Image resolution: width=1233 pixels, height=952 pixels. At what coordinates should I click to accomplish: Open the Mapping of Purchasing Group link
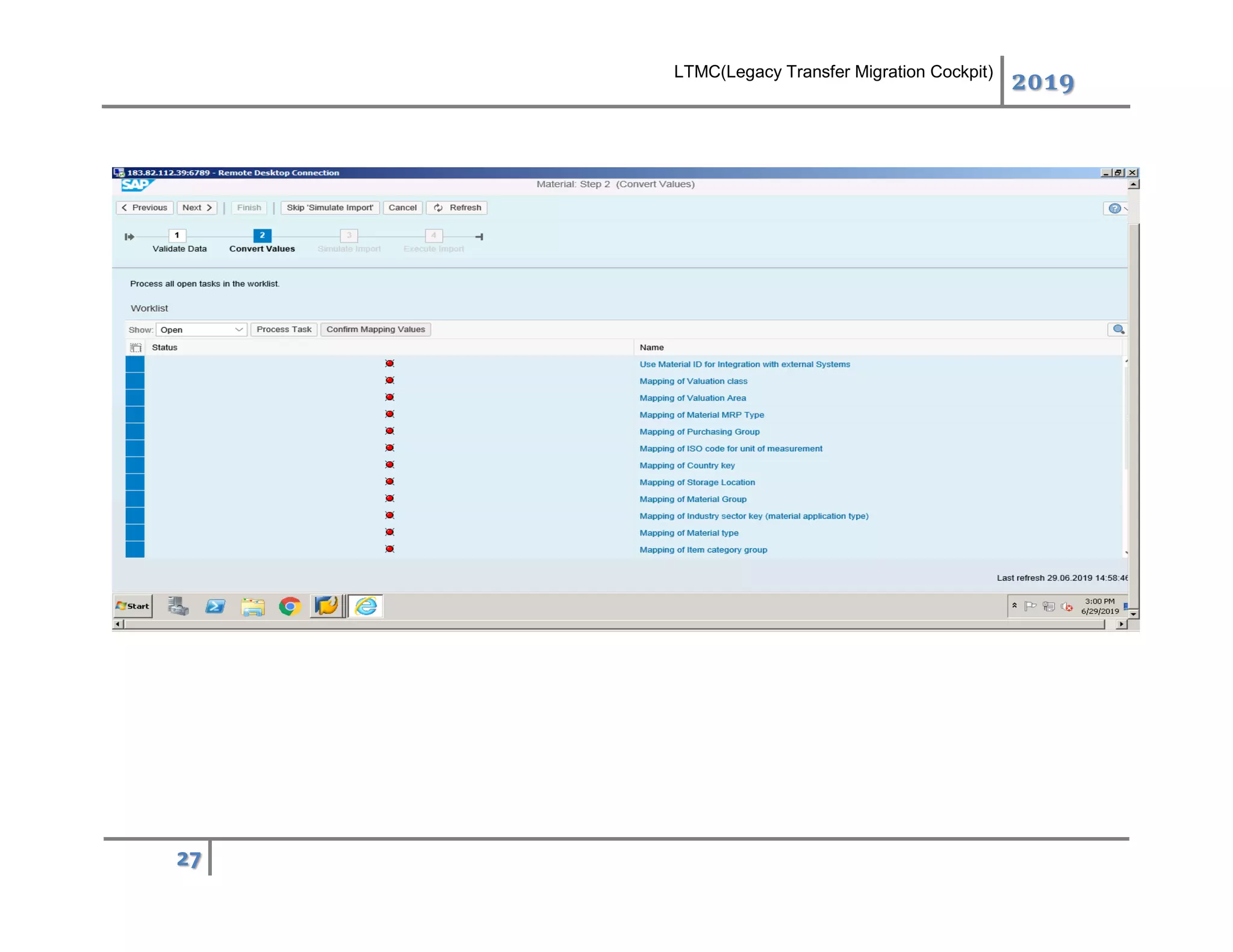click(699, 431)
